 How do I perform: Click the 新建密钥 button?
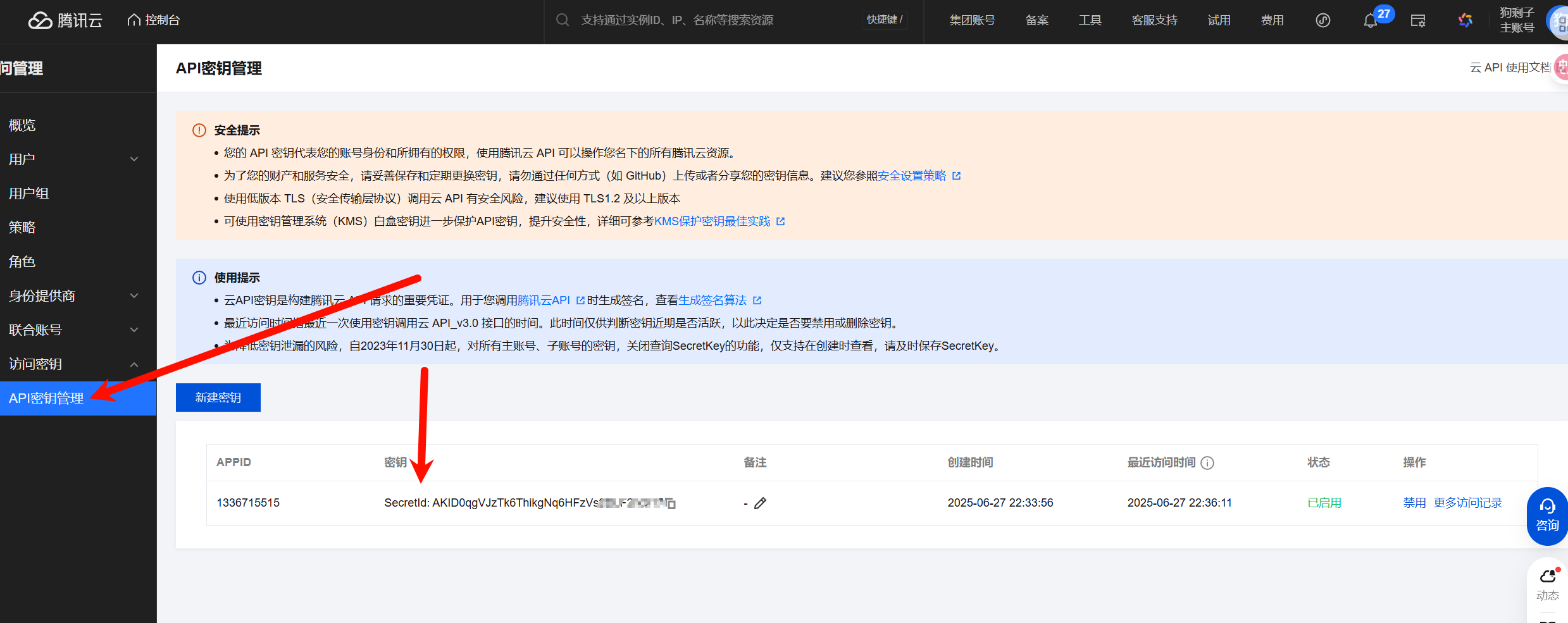pyautogui.click(x=218, y=398)
